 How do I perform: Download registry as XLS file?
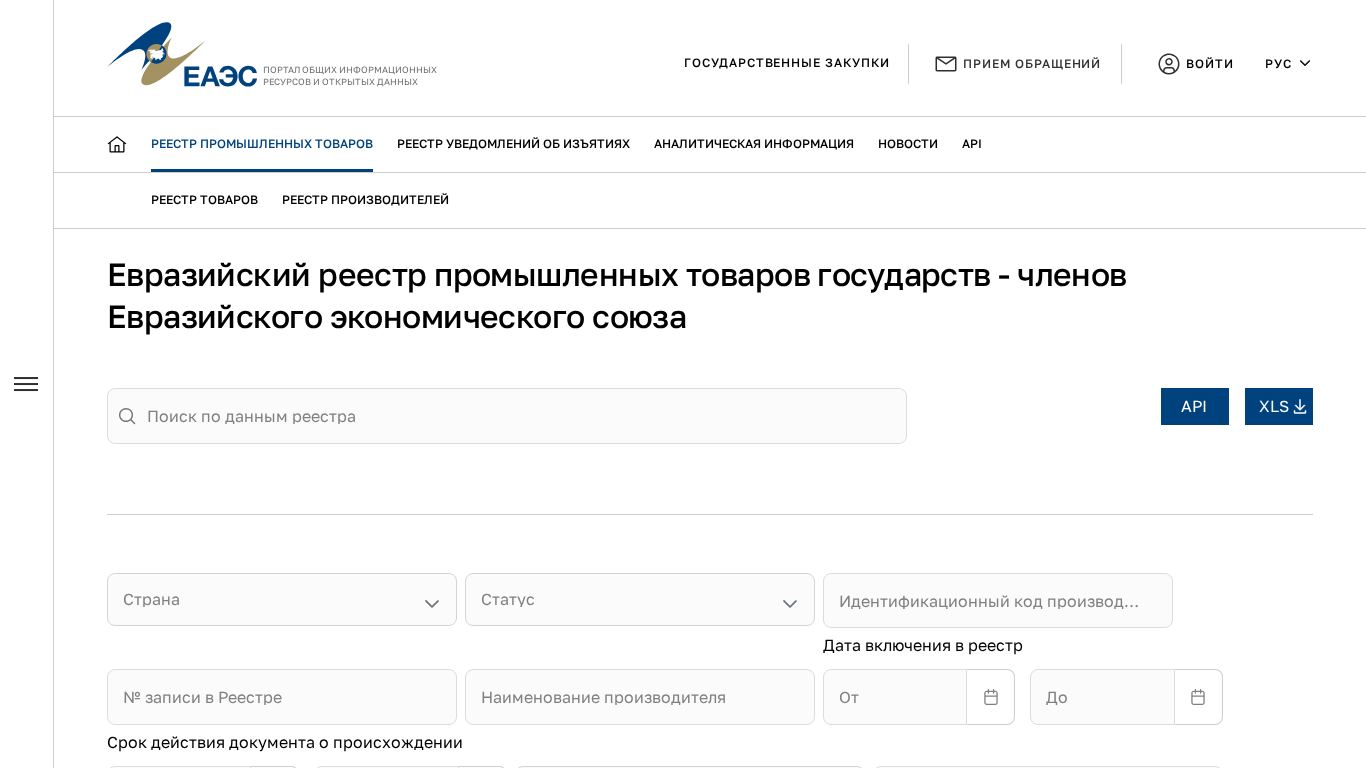[x=1278, y=407]
